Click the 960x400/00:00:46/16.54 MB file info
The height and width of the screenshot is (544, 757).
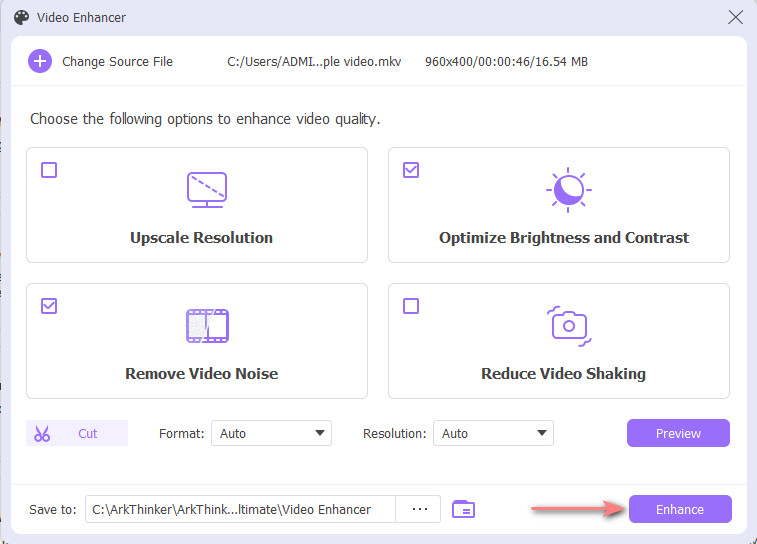tap(506, 62)
